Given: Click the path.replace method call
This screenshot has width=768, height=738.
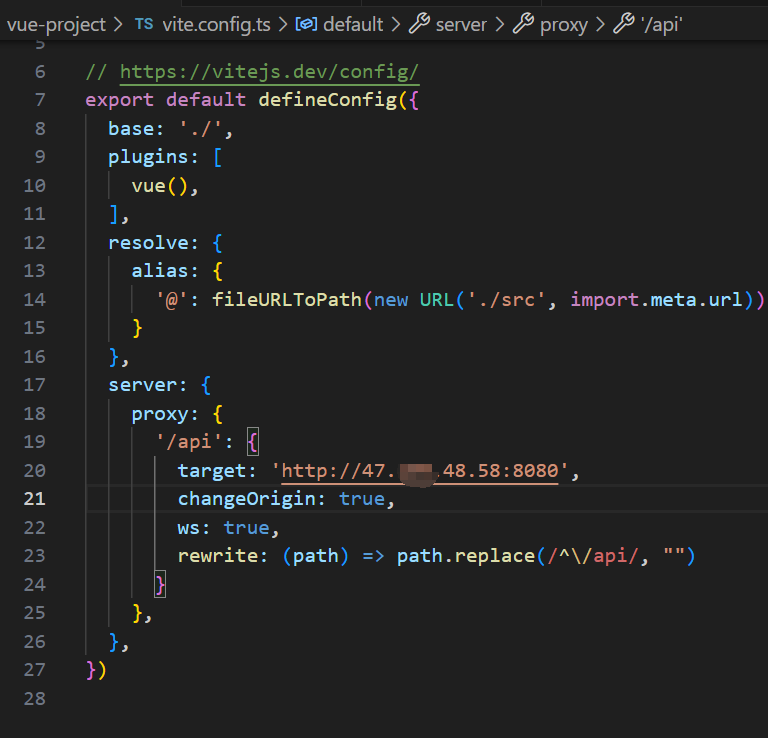Looking at the screenshot, I should pos(466,556).
